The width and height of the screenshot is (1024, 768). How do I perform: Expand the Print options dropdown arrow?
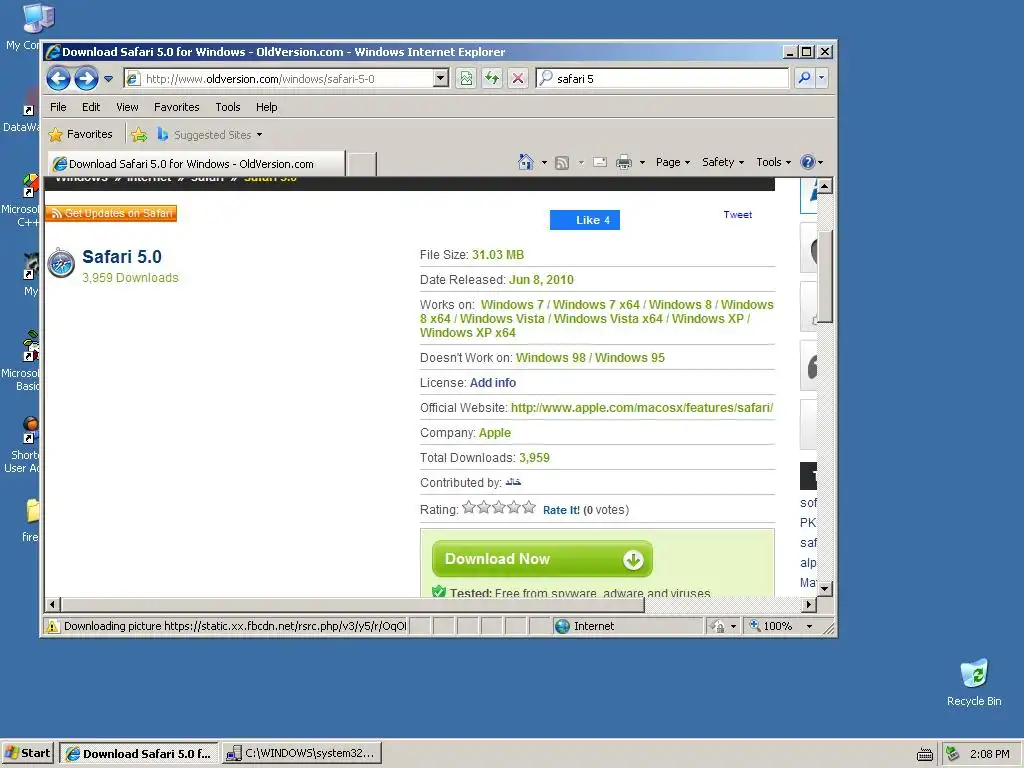click(643, 163)
